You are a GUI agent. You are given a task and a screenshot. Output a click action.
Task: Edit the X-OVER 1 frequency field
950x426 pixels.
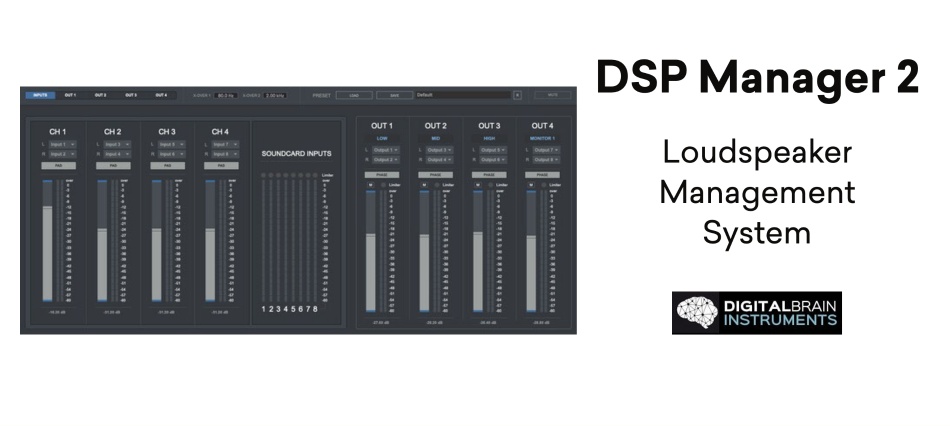[x=225, y=95]
